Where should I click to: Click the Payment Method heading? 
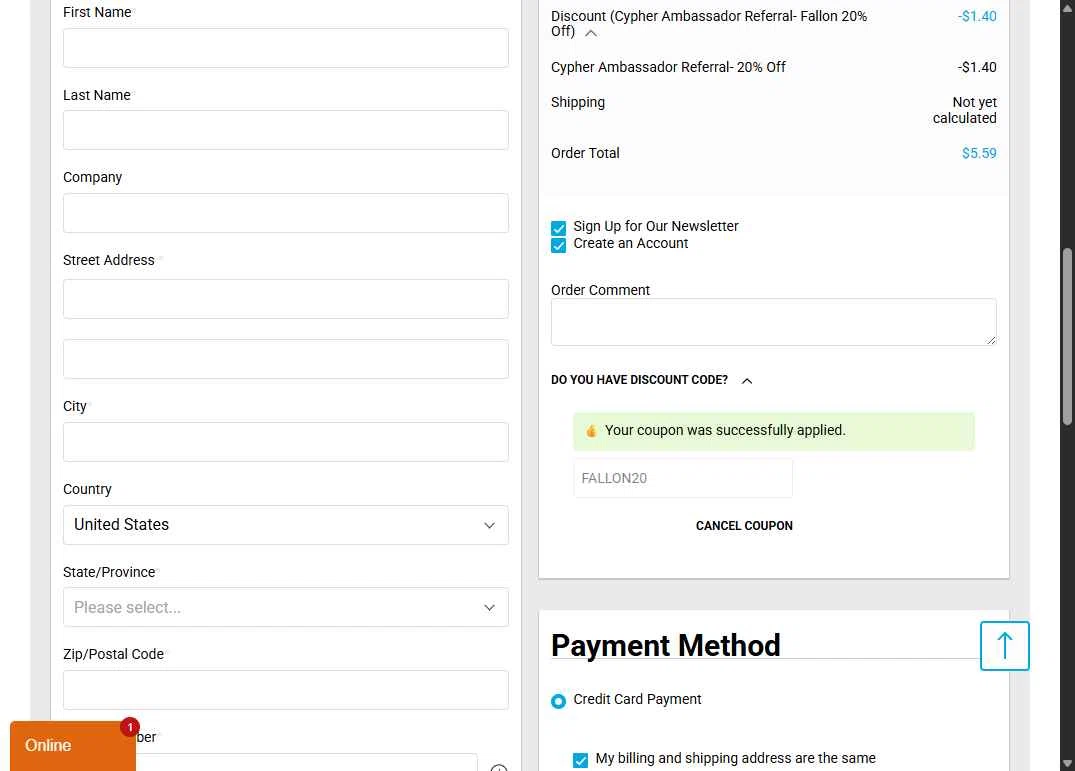pos(666,646)
